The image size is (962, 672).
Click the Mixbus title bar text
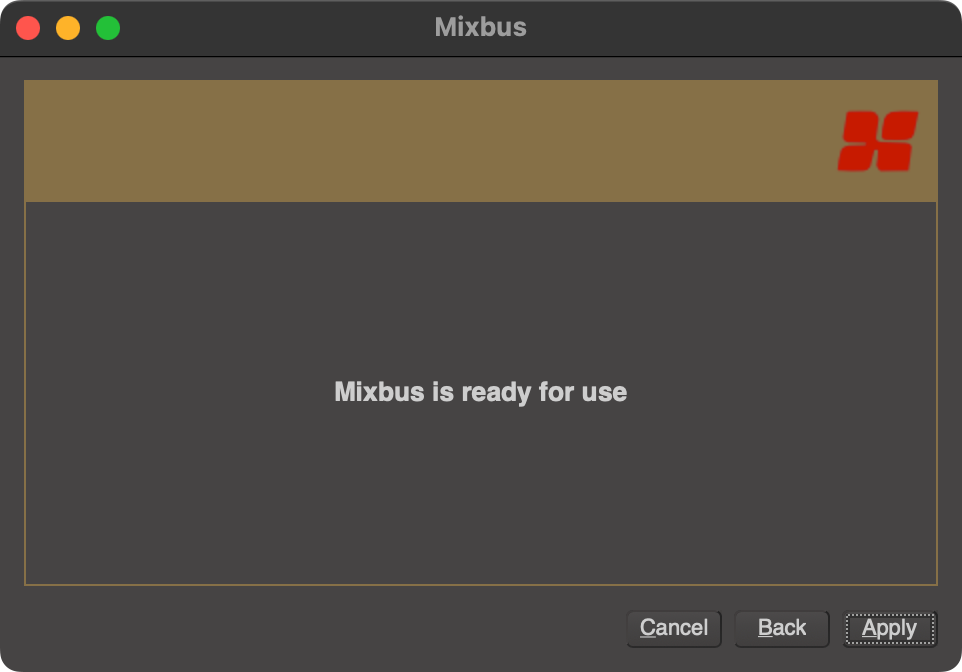(481, 27)
